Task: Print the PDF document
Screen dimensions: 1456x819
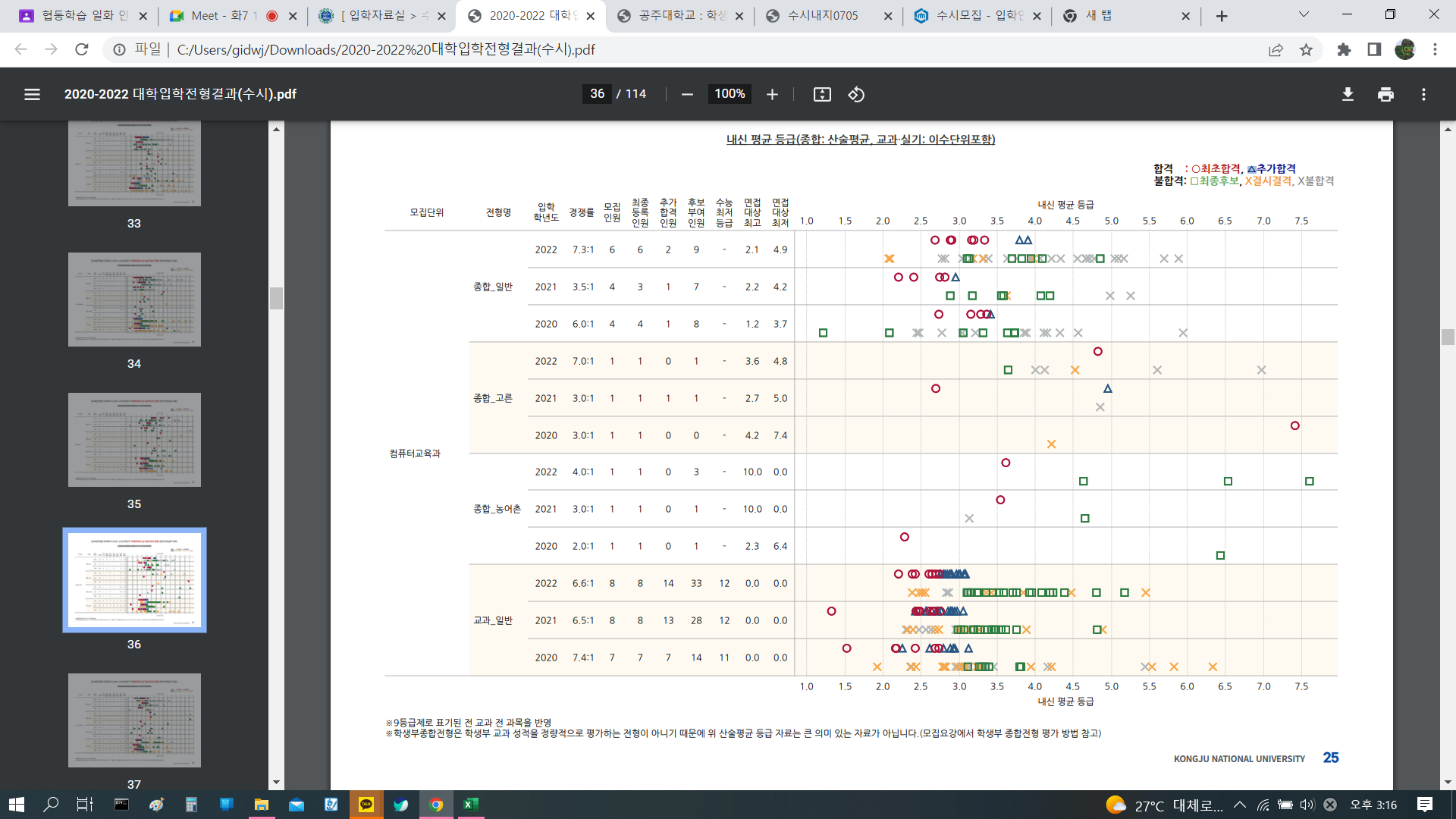Action: click(1385, 94)
